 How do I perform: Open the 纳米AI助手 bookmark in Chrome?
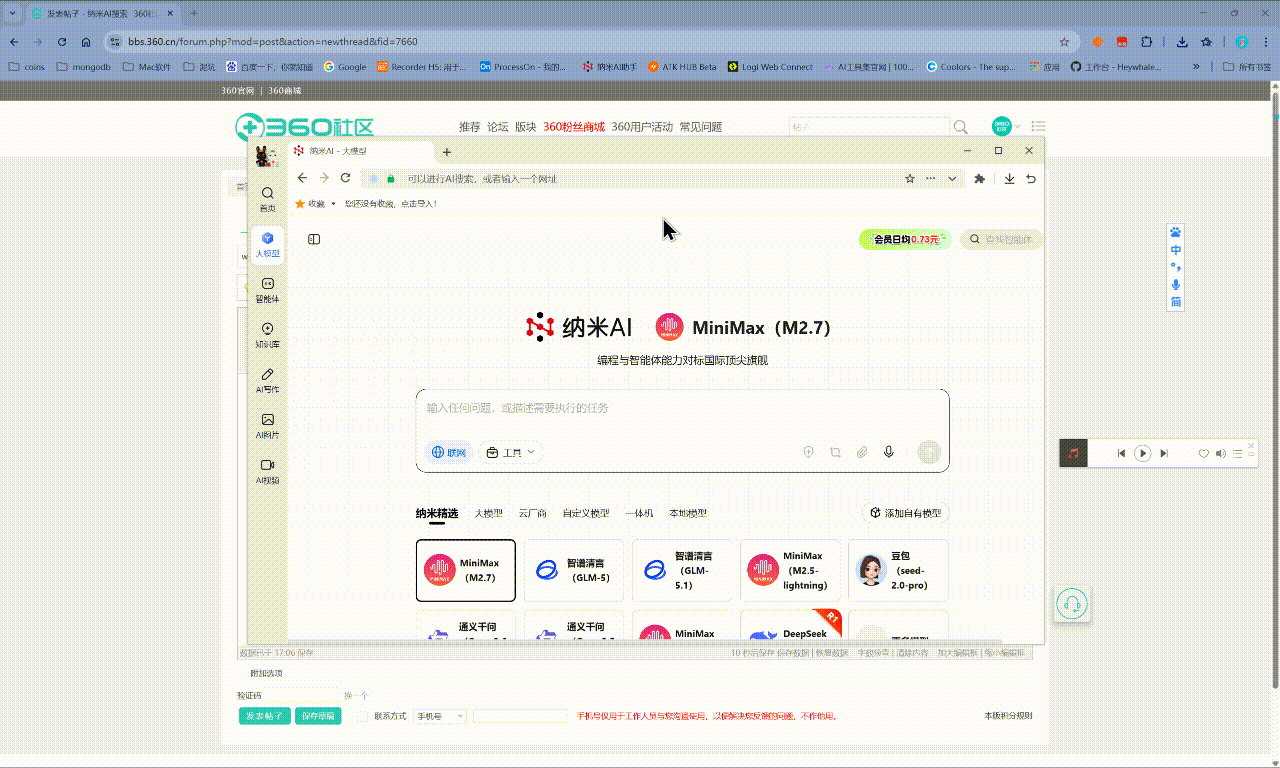(x=610, y=67)
